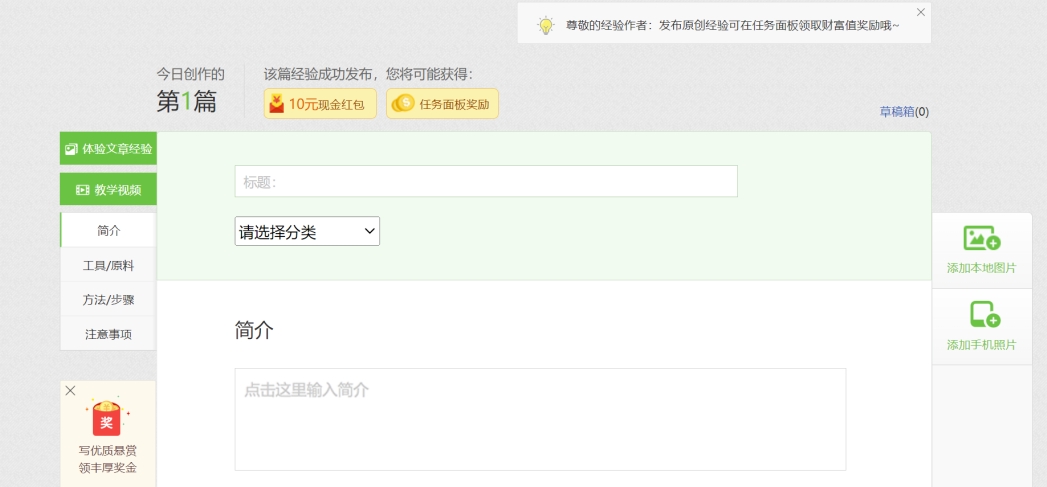Image resolution: width=1047 pixels, height=487 pixels.
Task: Jump to the 工具/原料 section
Action: (x=108, y=265)
